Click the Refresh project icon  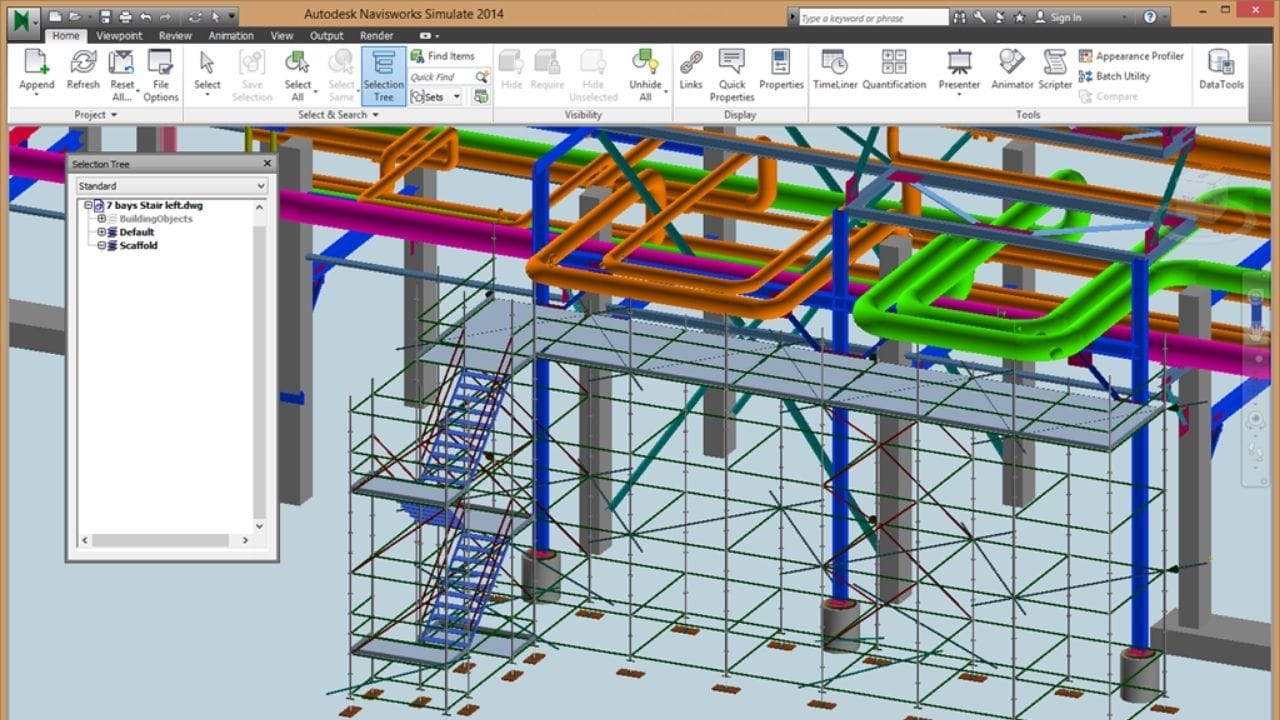(83, 63)
